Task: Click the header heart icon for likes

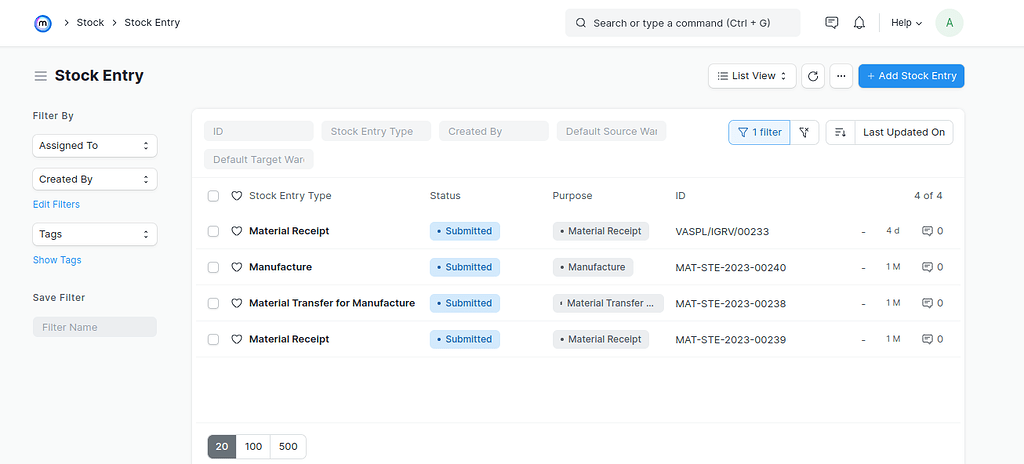Action: [237, 196]
